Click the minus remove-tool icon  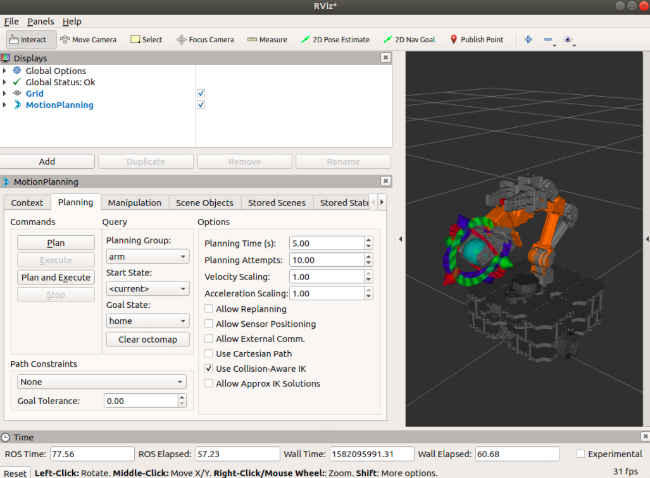point(548,39)
